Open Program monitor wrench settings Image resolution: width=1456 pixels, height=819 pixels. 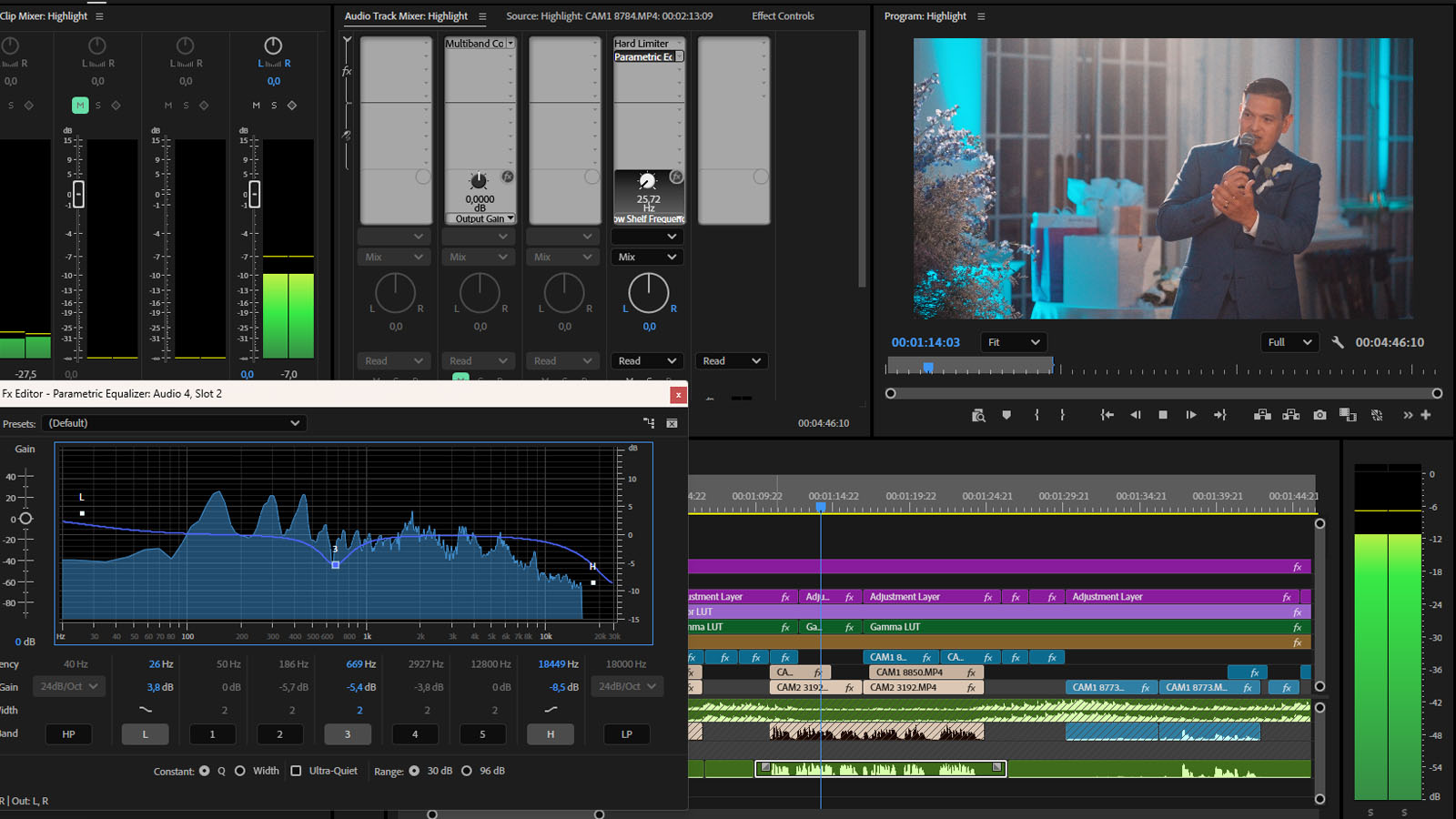click(1337, 342)
